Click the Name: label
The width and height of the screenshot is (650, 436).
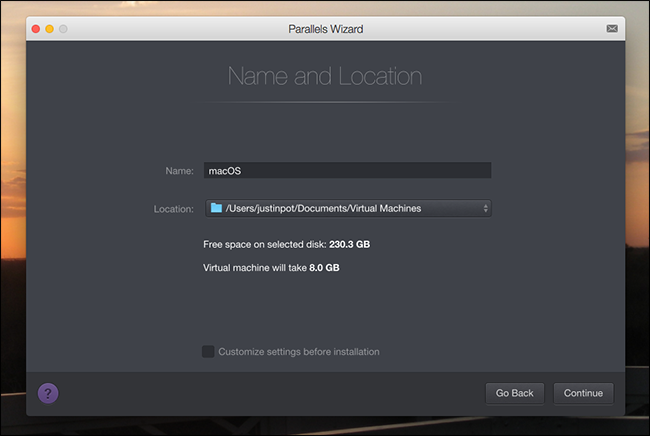tap(179, 171)
